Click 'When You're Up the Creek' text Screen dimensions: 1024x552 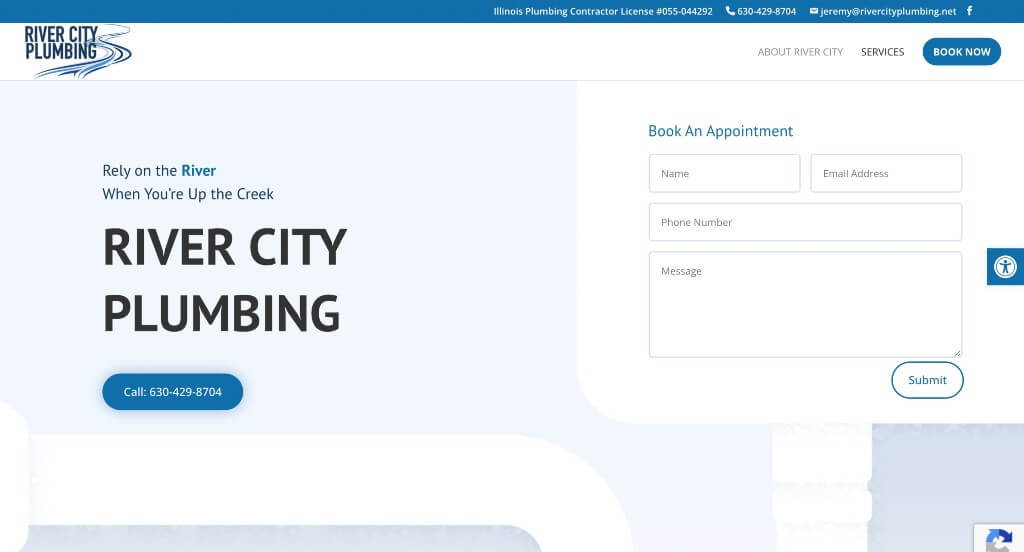tap(188, 194)
